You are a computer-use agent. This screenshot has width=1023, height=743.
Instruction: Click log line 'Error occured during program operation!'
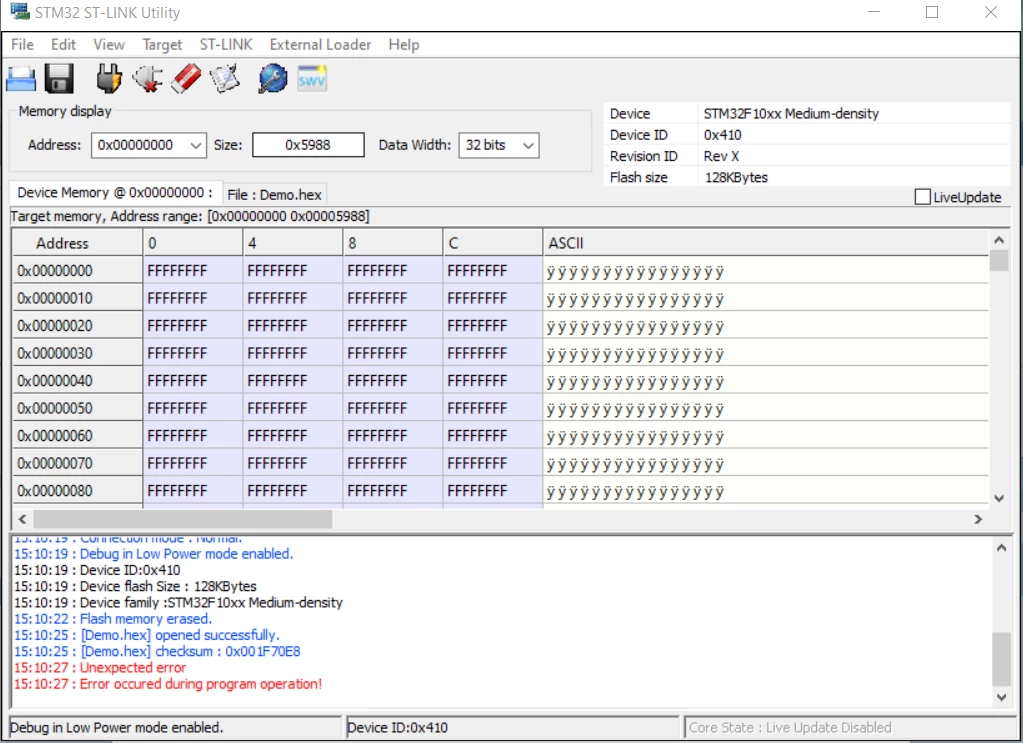[x=168, y=684]
